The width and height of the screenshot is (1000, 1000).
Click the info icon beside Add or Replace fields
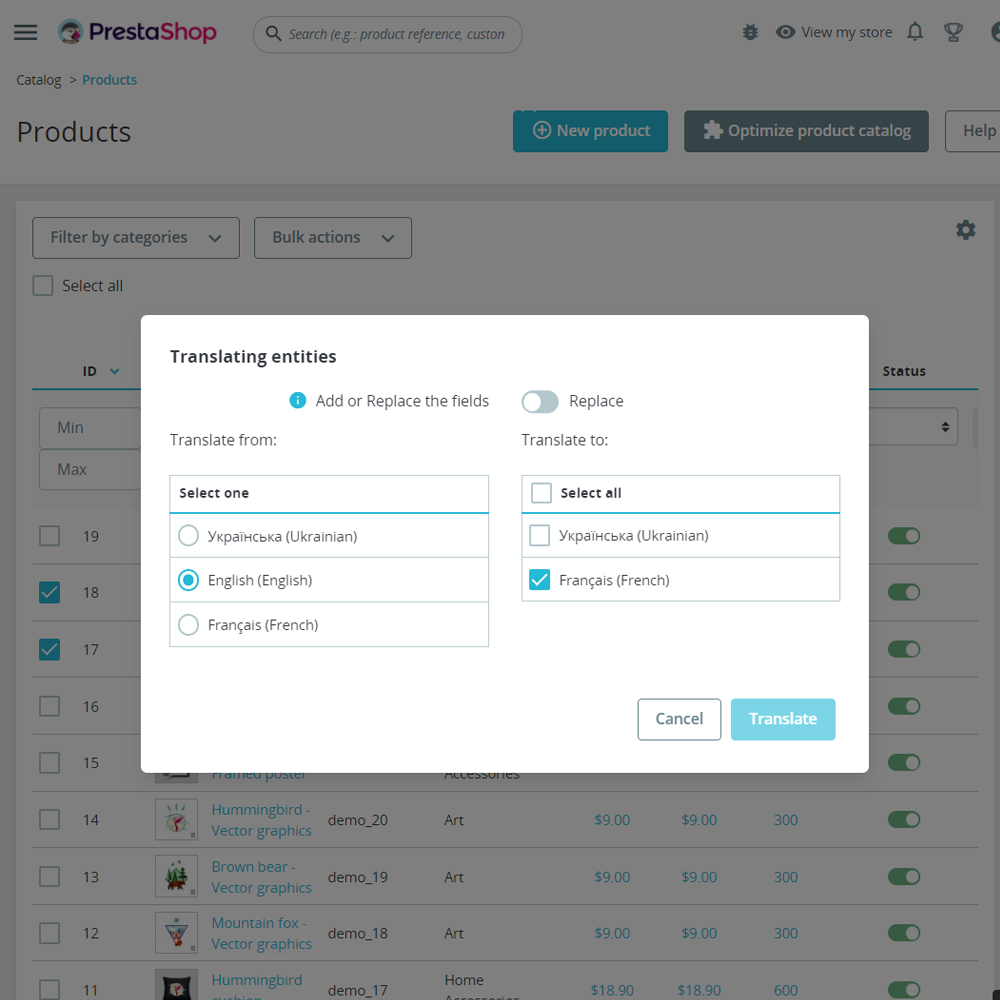point(297,400)
